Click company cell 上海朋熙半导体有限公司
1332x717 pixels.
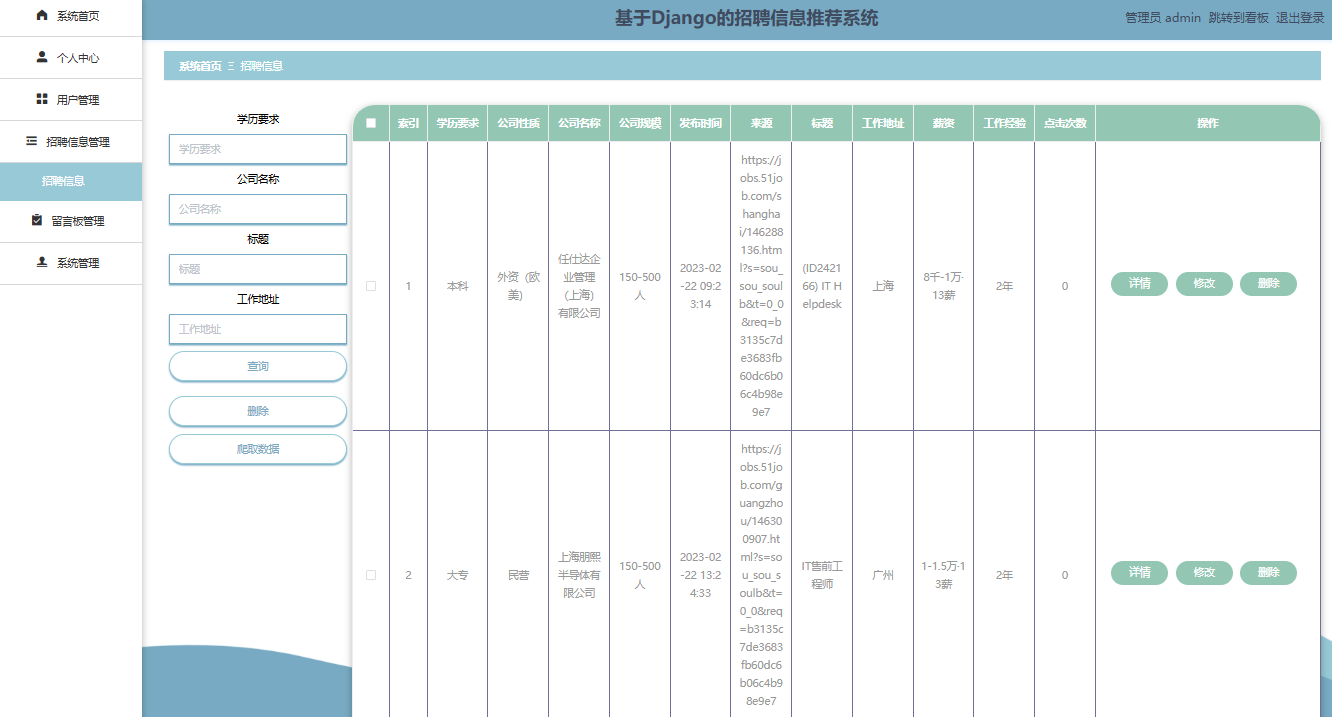coord(579,575)
